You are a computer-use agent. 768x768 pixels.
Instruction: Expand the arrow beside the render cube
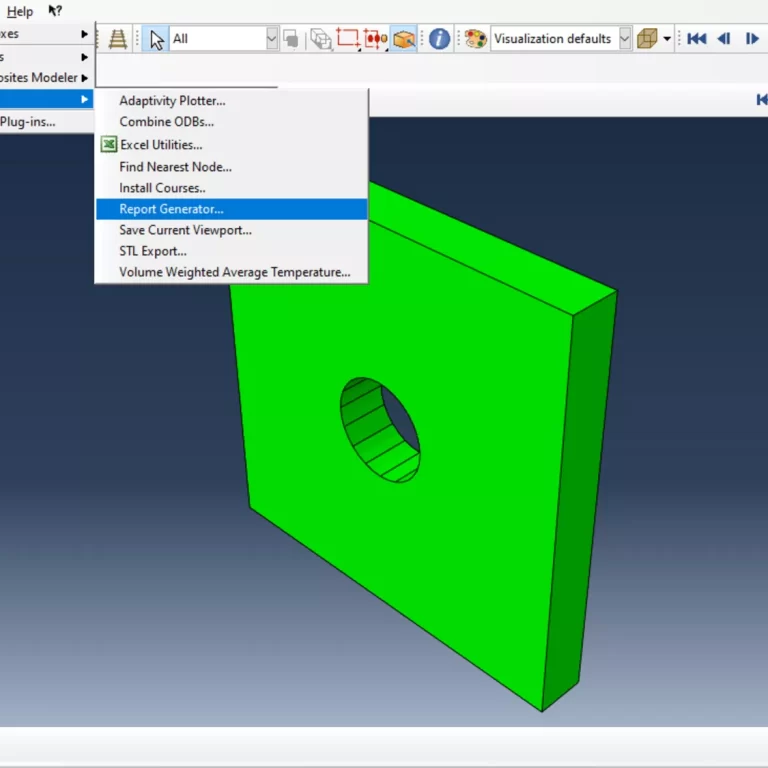click(x=667, y=39)
